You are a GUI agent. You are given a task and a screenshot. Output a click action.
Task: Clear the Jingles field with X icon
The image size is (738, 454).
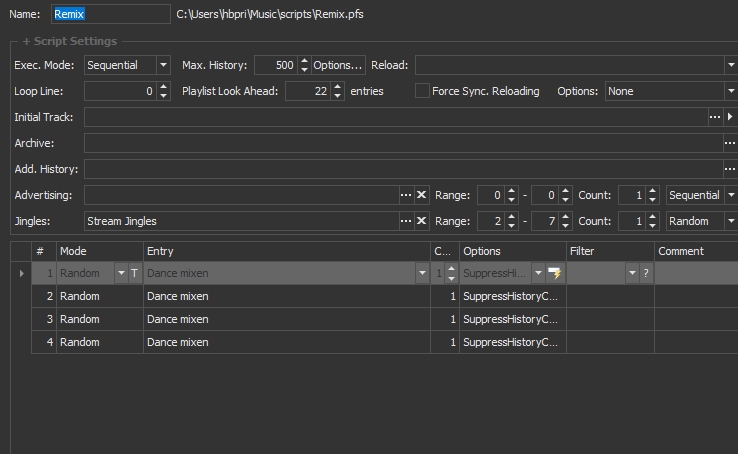[421, 221]
